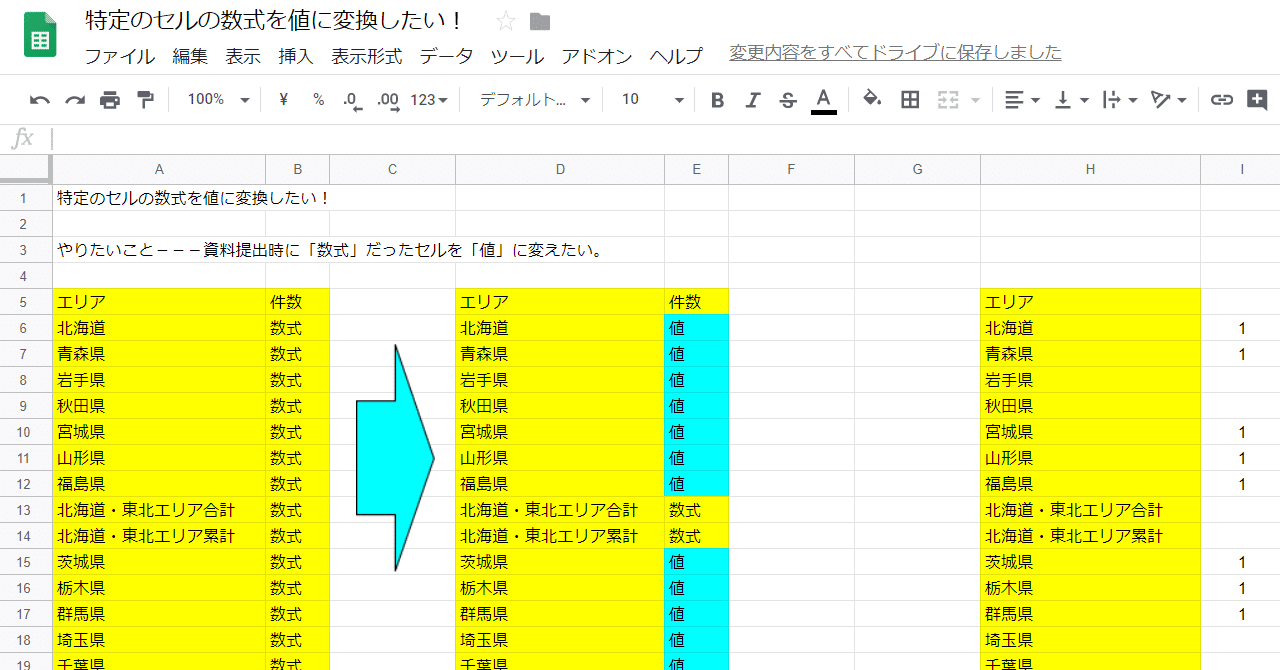Open the ヘルプ menu
This screenshot has width=1280, height=670.
tap(676, 56)
